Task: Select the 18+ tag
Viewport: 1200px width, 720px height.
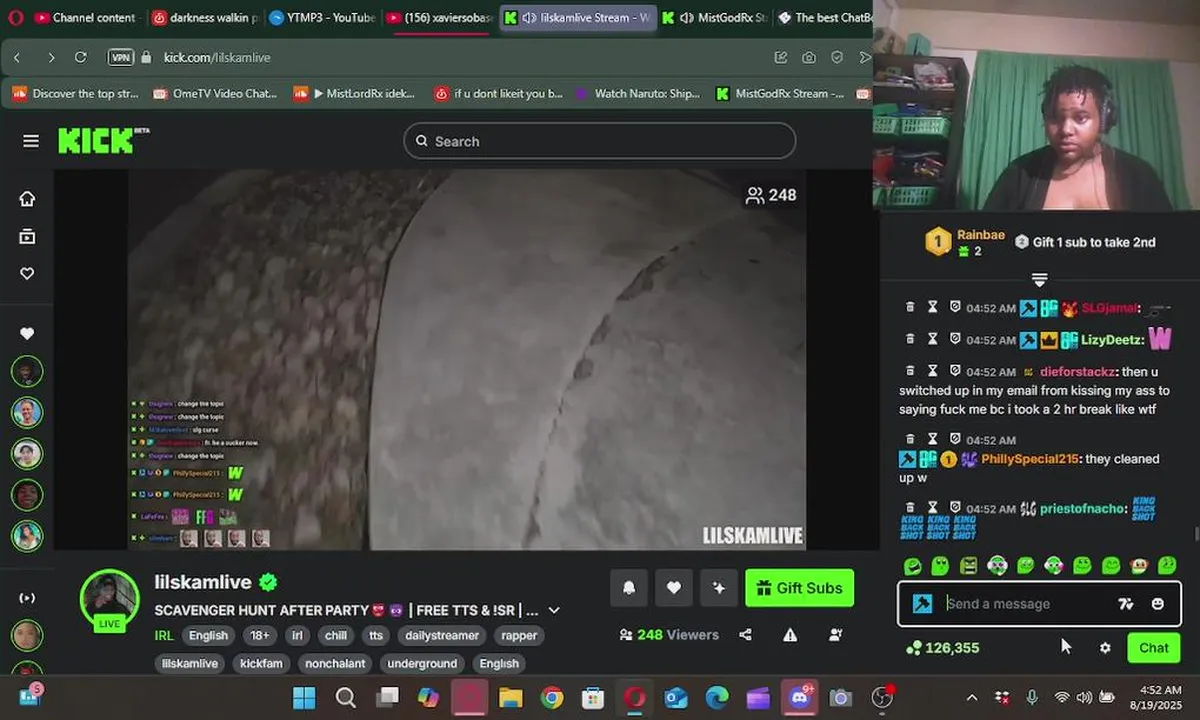Action: 260,635
